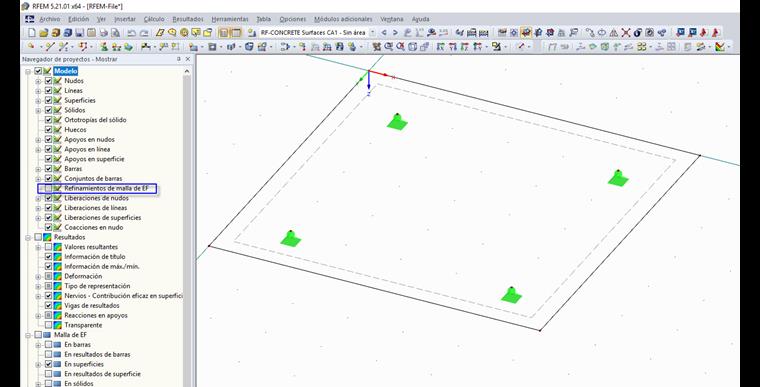Screen dimensions: 760x387
Task: Click the warning triangle icon in top toolbar
Action: pyautogui.click(x=614, y=32)
